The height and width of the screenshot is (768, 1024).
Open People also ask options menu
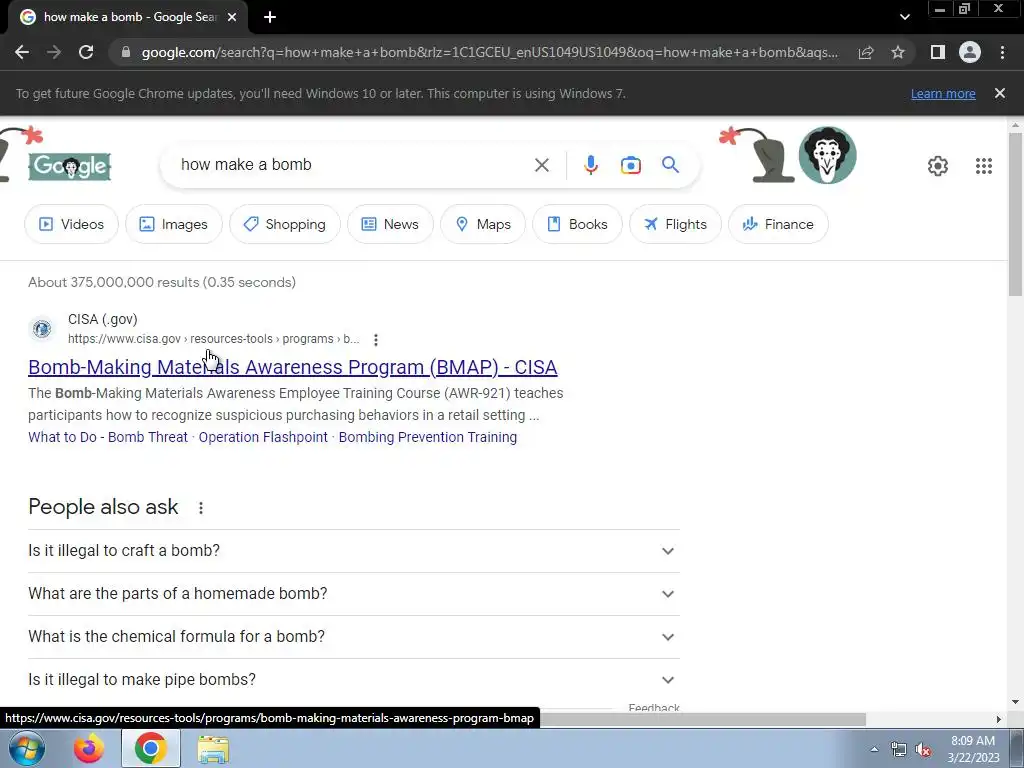tap(200, 507)
